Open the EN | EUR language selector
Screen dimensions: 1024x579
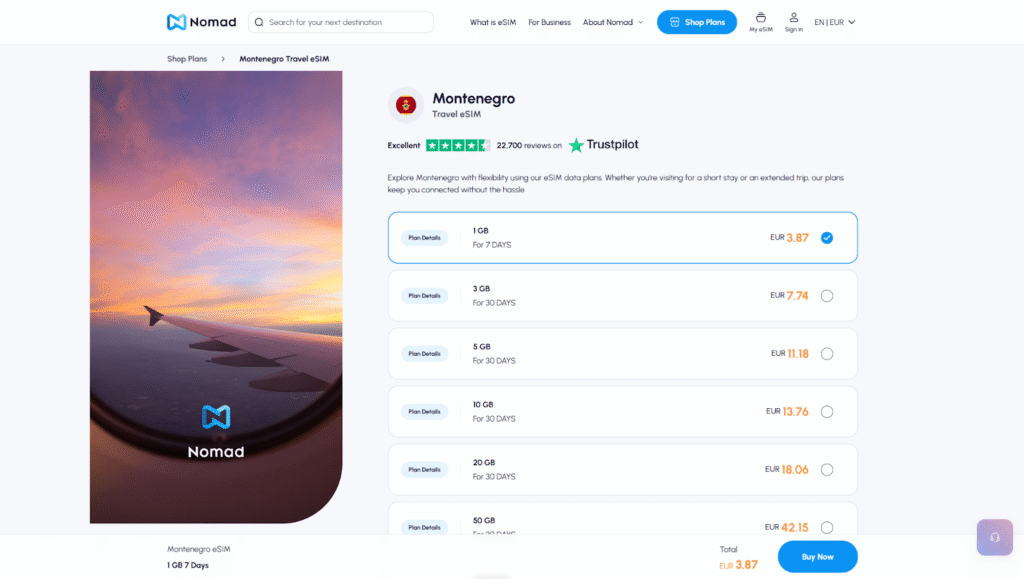pos(833,21)
